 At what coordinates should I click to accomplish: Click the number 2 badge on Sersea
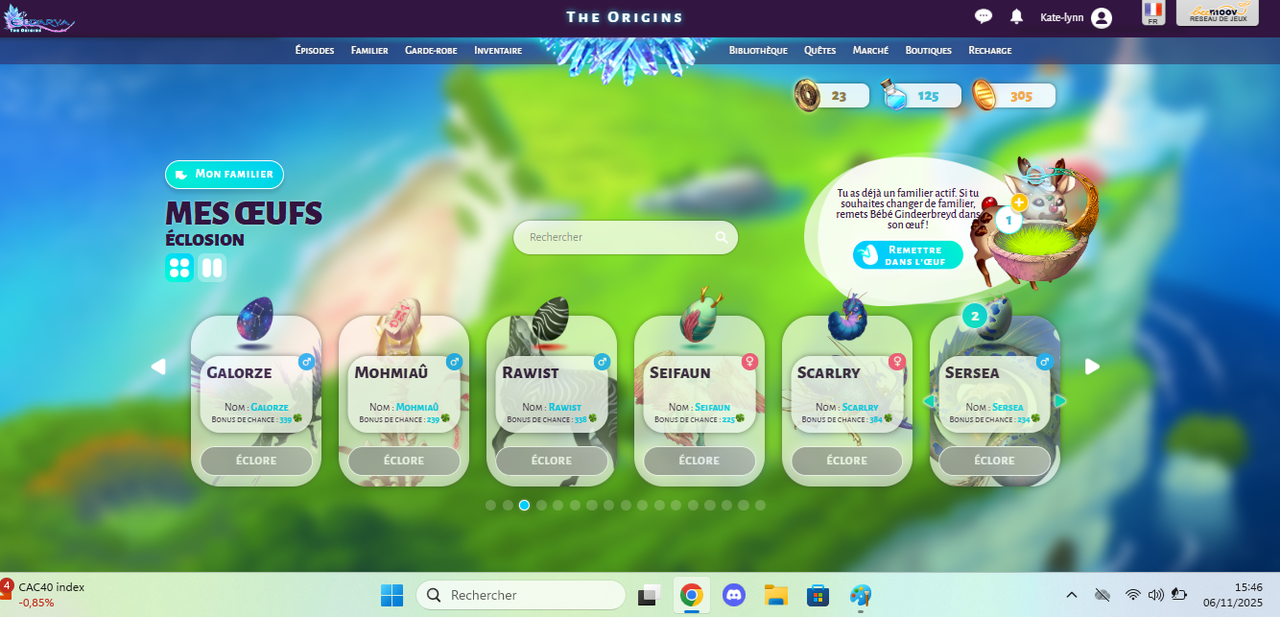[x=974, y=316]
